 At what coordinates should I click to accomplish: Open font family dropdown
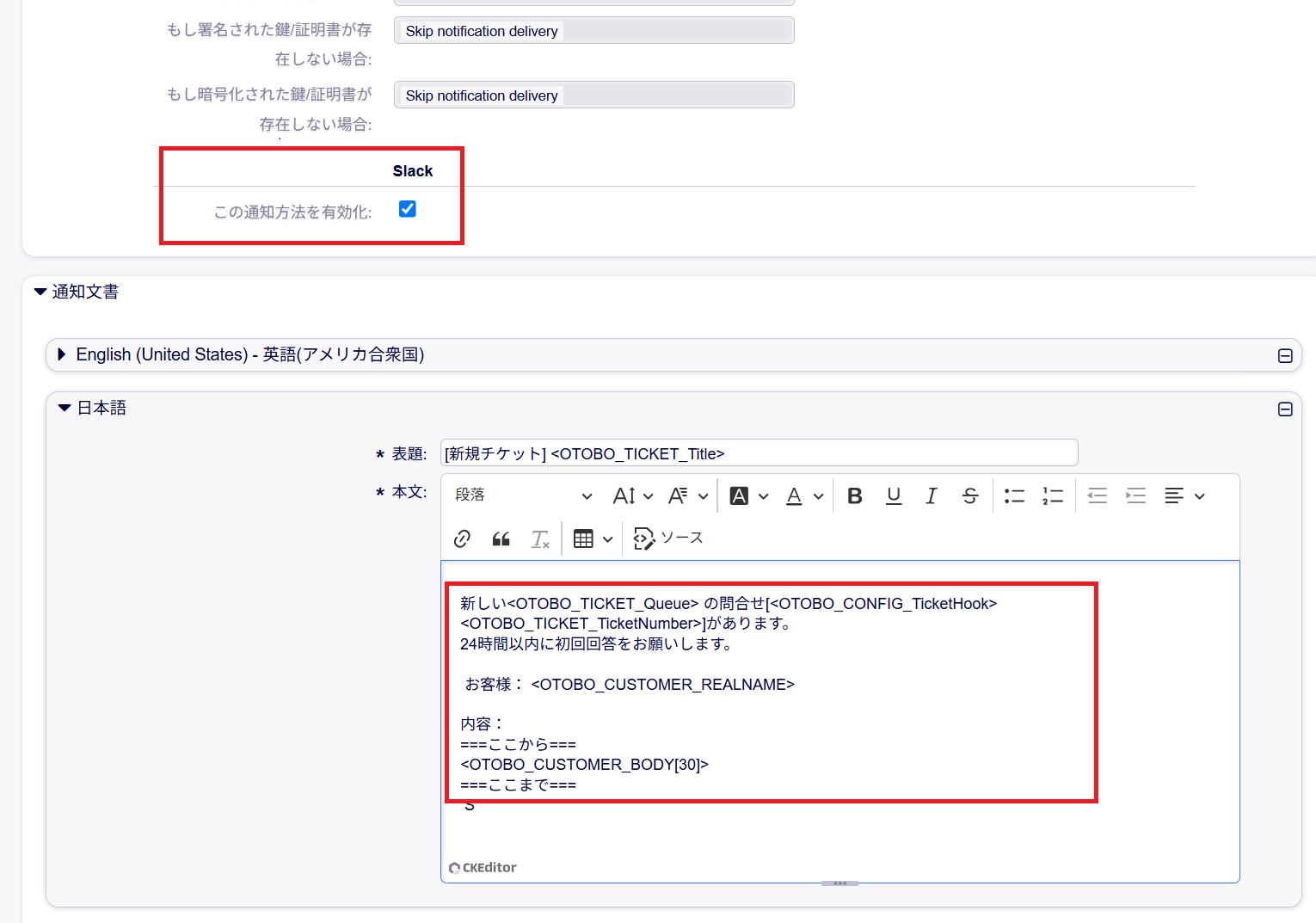[x=688, y=495]
